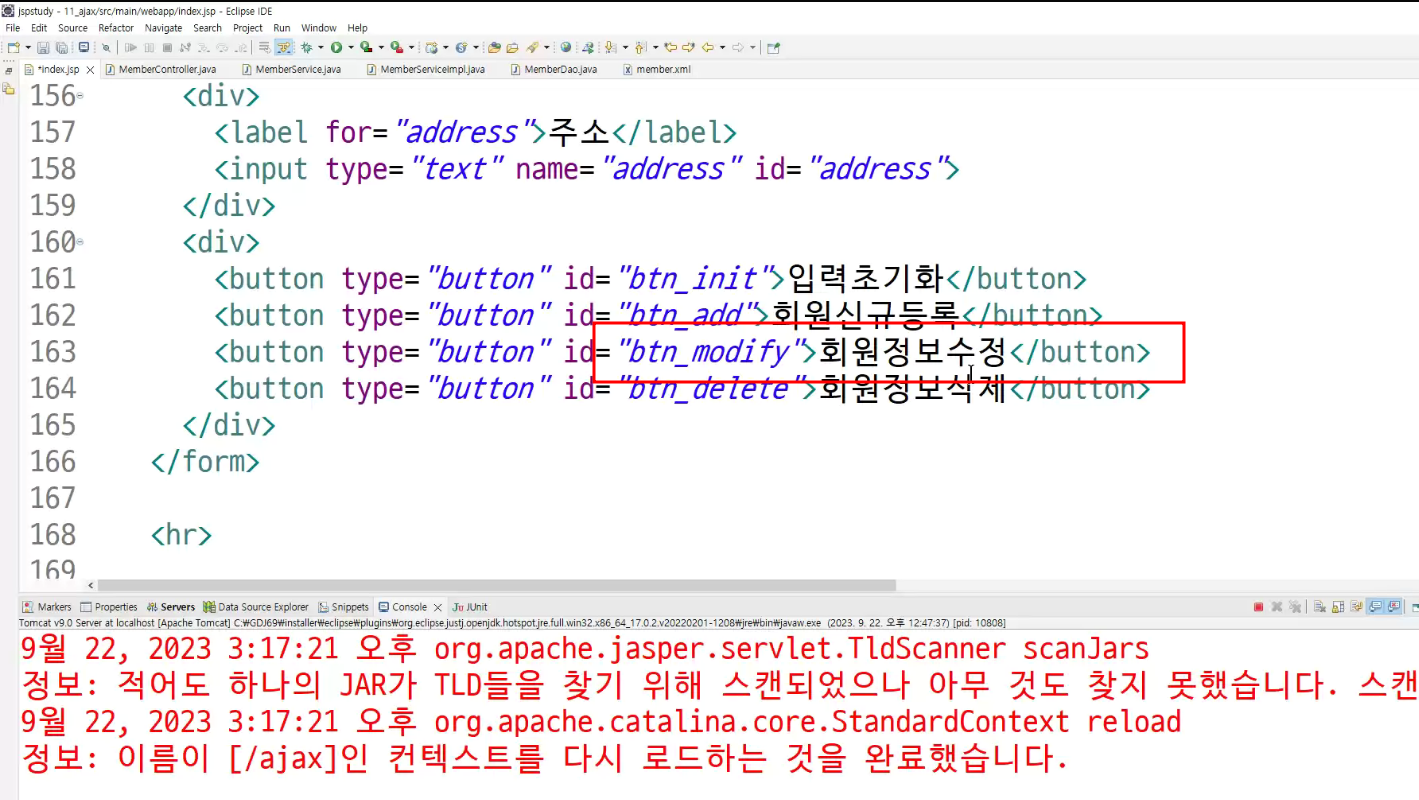Click StandardContext reload console line
The height and width of the screenshot is (800, 1419).
[601, 721]
